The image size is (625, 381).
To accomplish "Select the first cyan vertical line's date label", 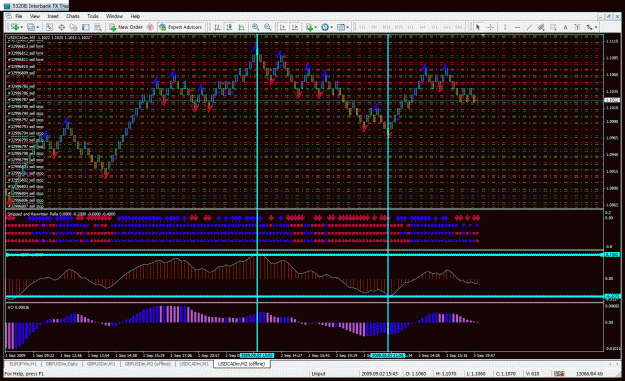I will (257, 355).
